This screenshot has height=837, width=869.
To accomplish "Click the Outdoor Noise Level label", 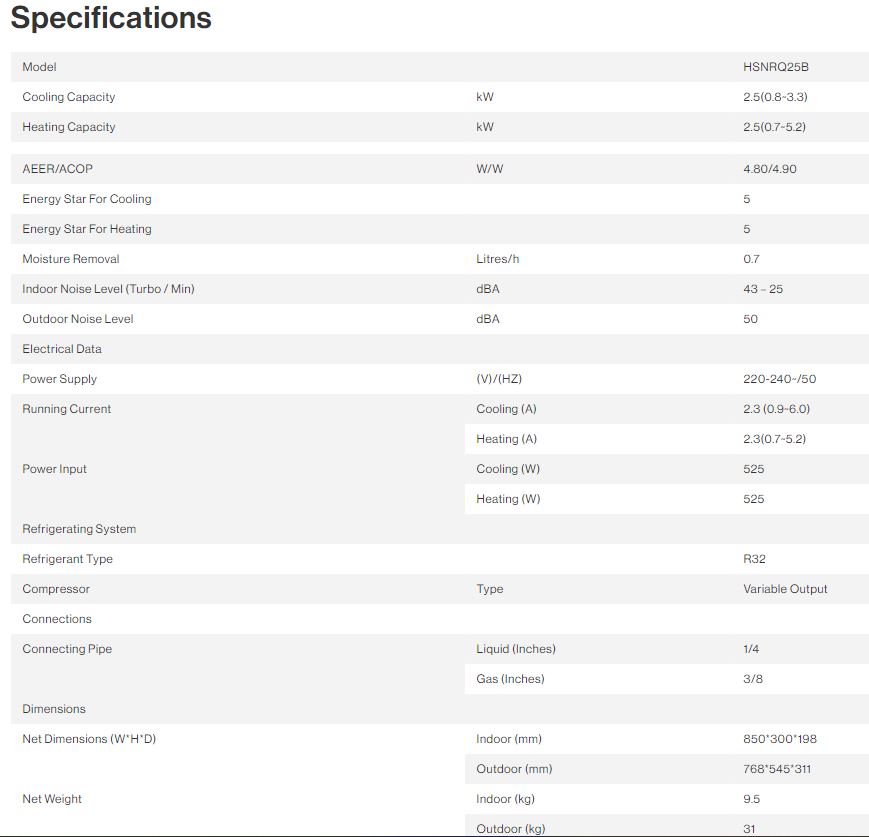I will click(x=78, y=319).
